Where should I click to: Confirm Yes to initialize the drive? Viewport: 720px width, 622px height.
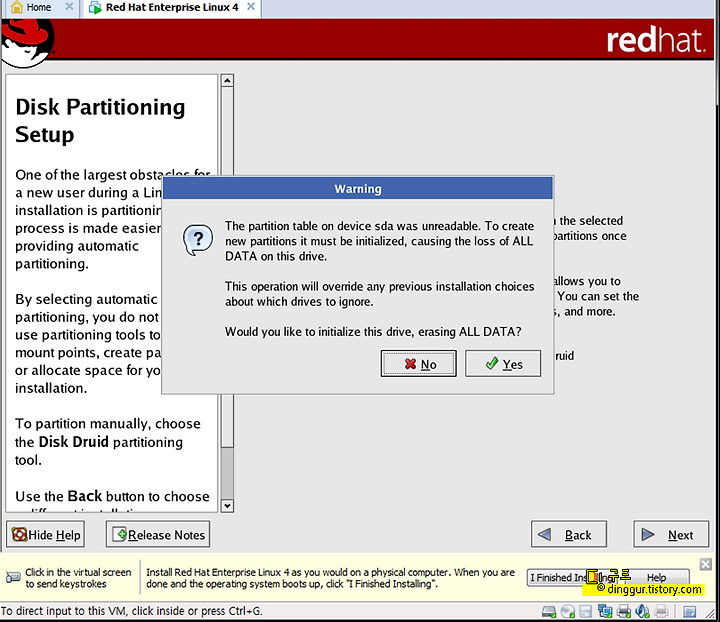coord(503,364)
